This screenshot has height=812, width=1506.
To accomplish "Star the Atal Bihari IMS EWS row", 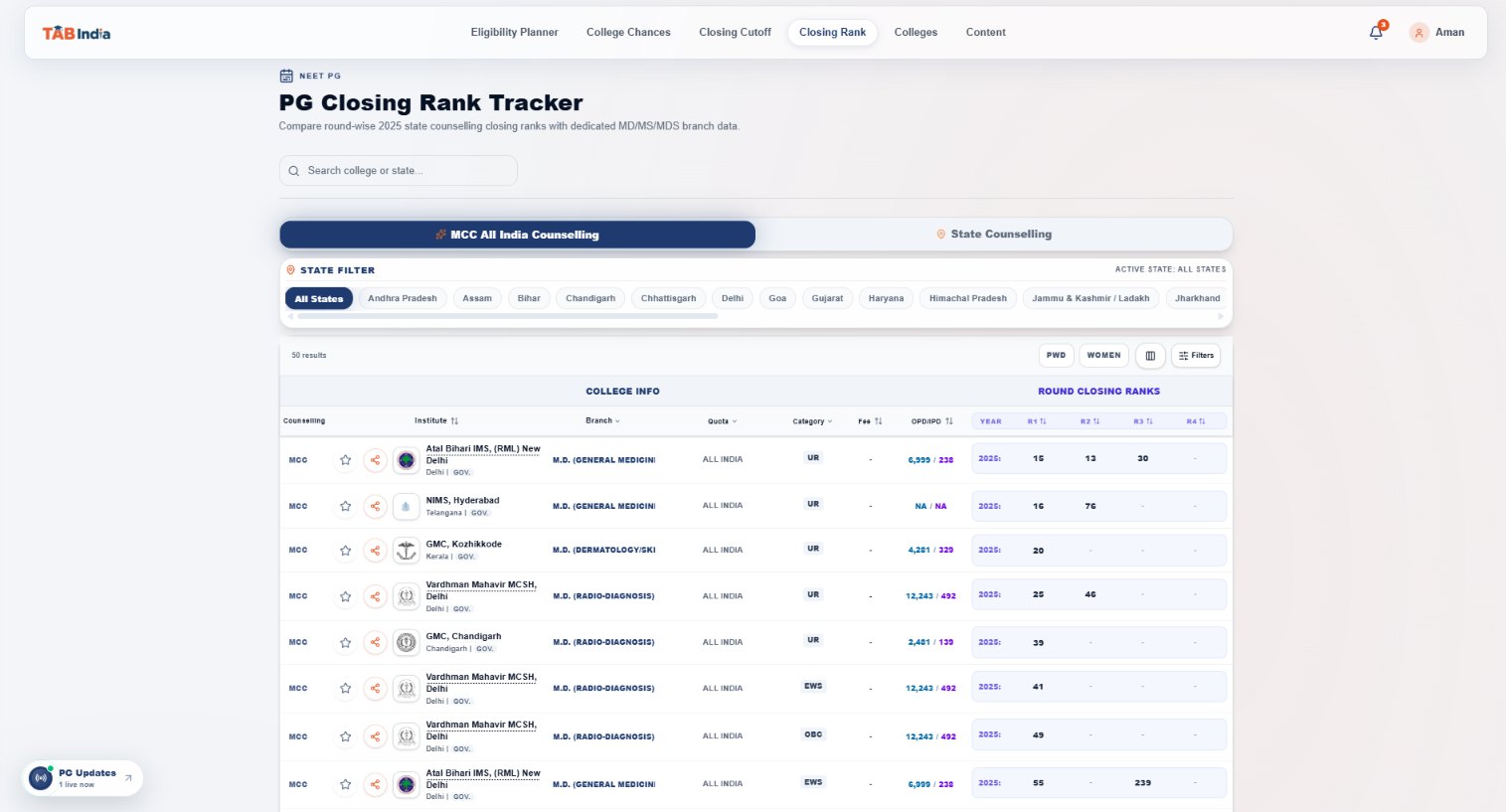I will (345, 784).
